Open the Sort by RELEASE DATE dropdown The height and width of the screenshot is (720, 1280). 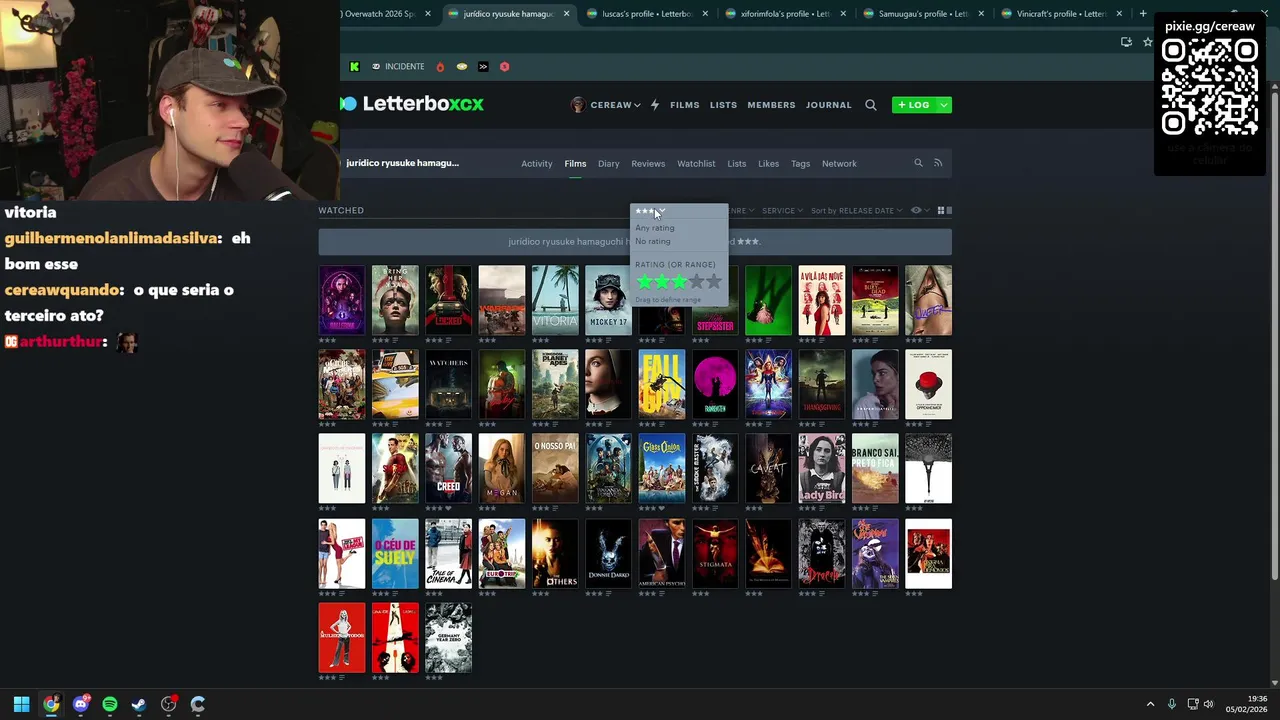point(856,211)
